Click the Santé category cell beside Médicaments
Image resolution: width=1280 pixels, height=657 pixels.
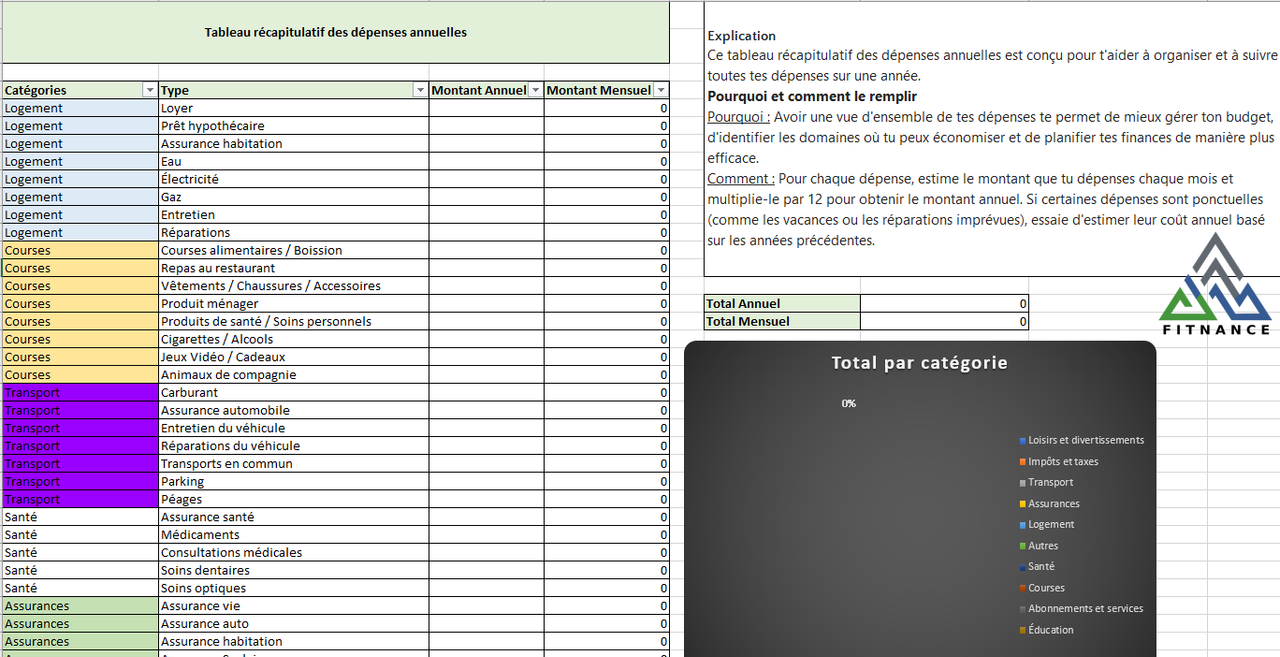click(x=80, y=535)
